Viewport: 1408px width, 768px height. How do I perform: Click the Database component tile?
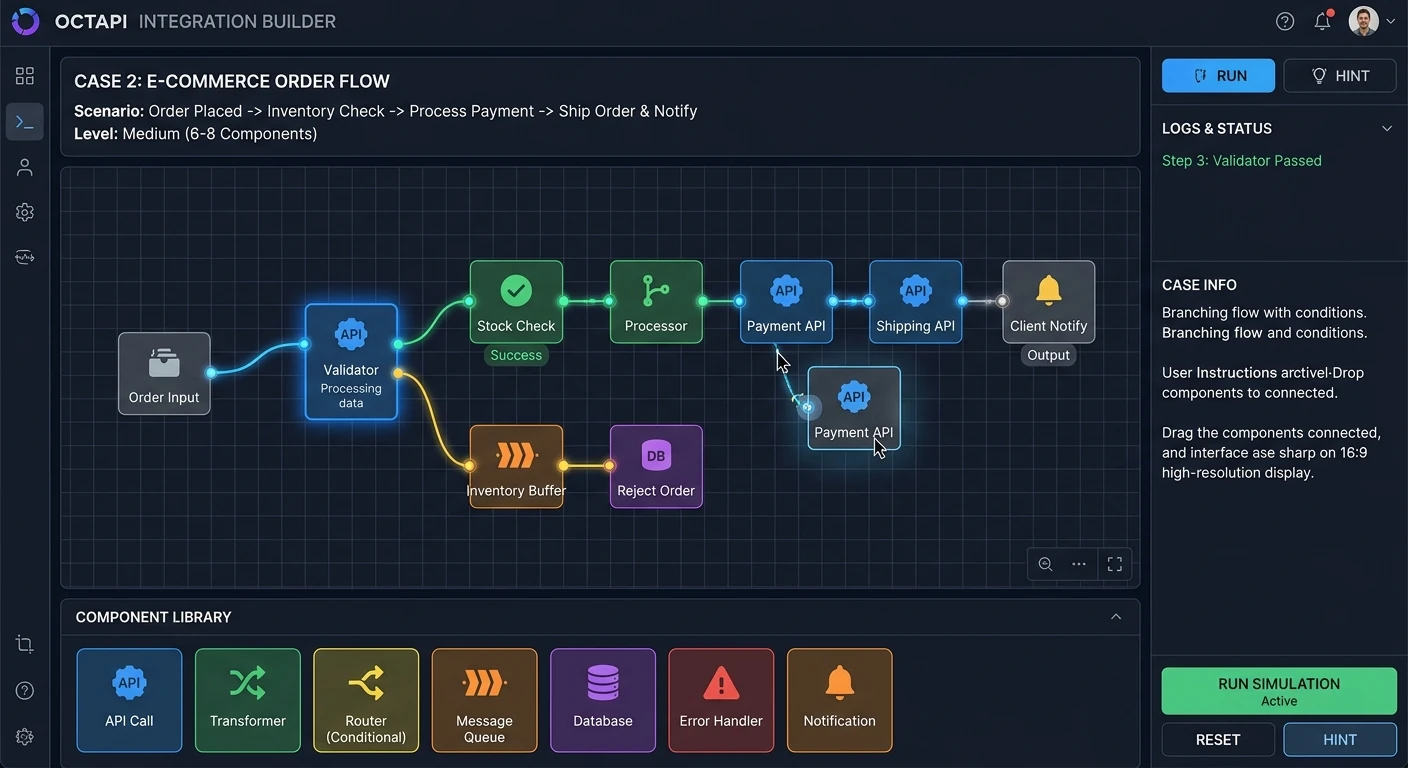[x=603, y=700]
